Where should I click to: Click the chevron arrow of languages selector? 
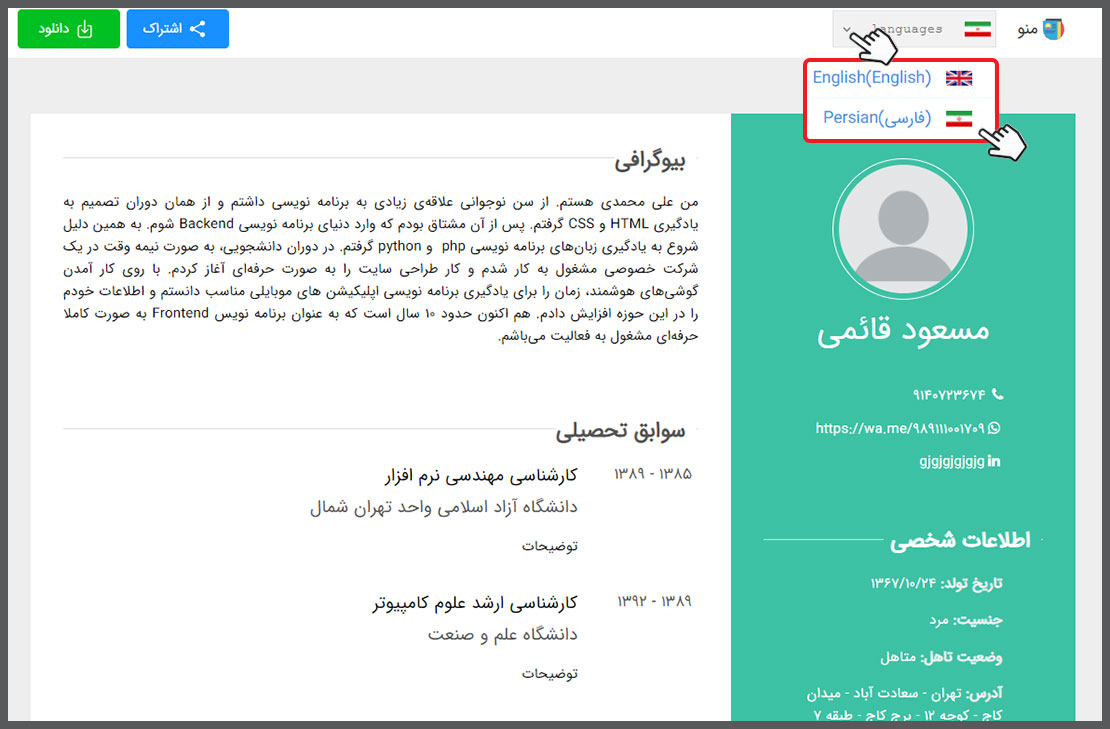pos(848,29)
